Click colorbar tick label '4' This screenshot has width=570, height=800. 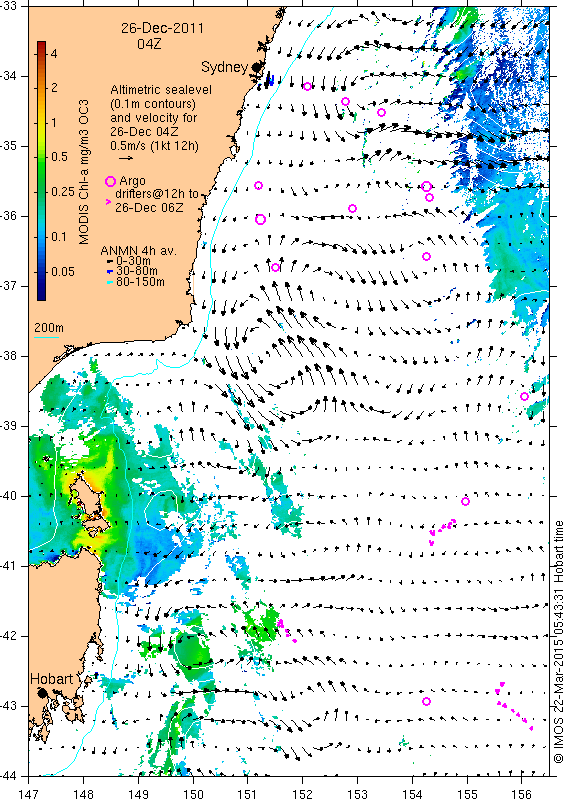[54, 54]
